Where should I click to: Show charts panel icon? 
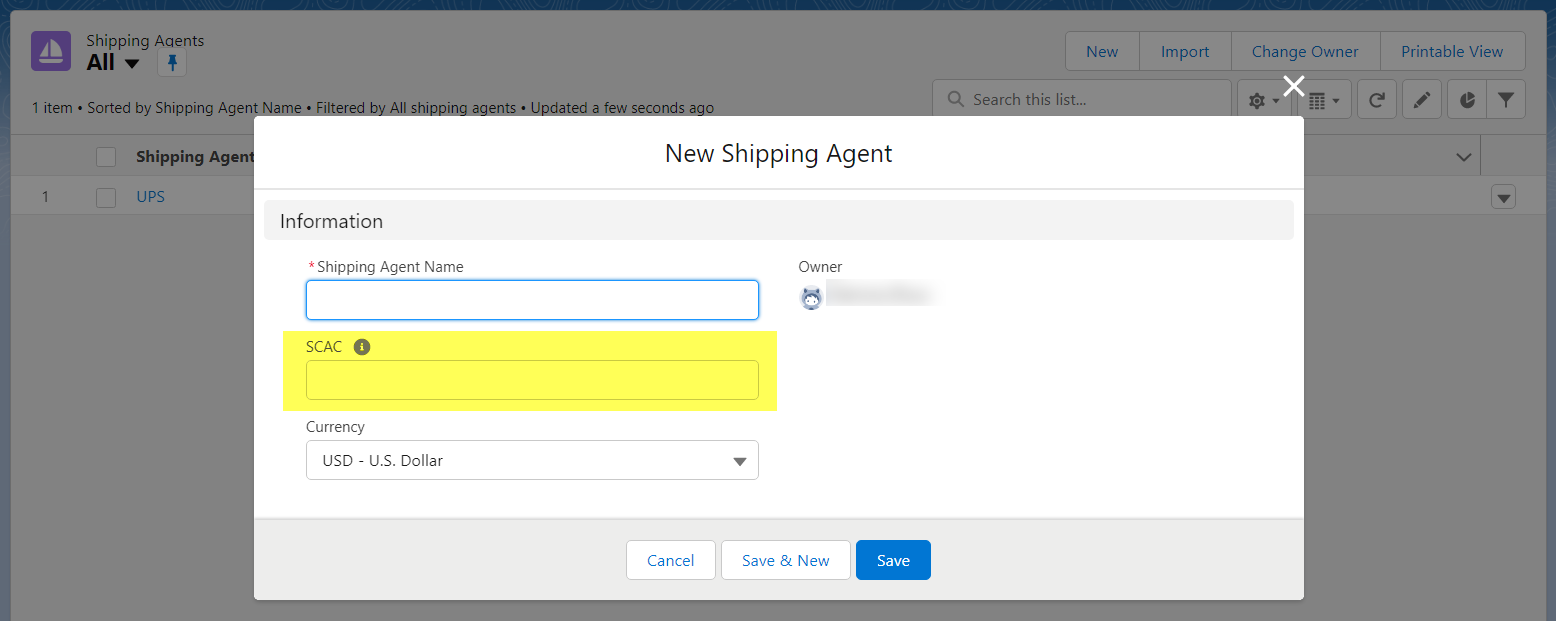(x=1467, y=100)
